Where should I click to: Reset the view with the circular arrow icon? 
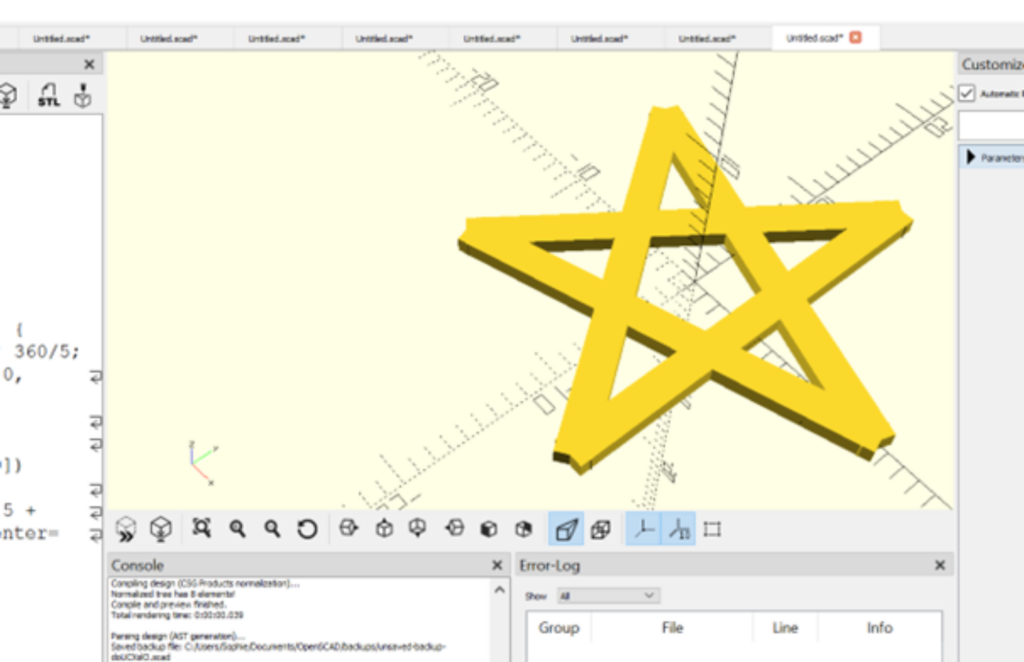(307, 529)
